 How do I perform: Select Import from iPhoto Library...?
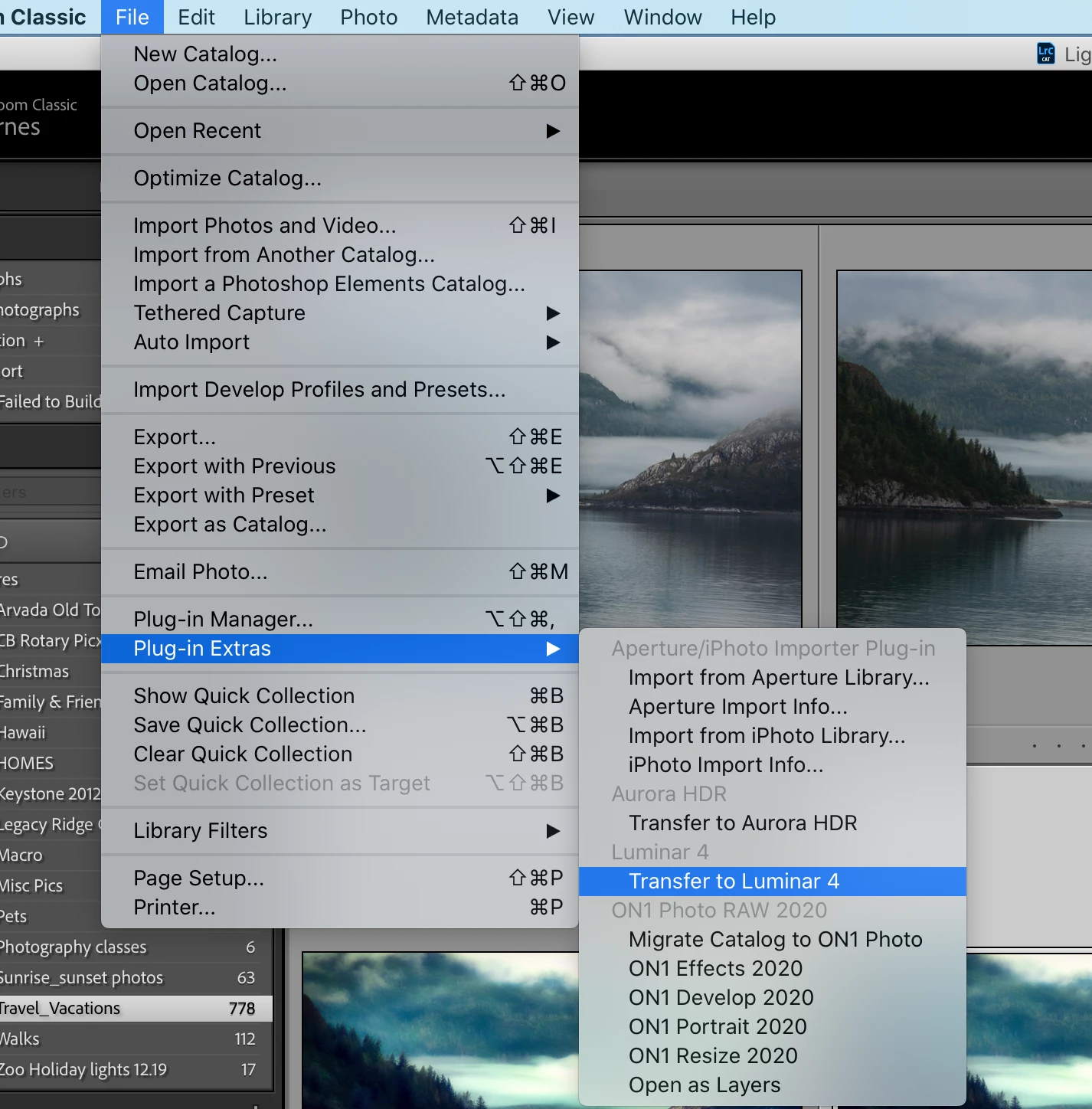coord(773,735)
